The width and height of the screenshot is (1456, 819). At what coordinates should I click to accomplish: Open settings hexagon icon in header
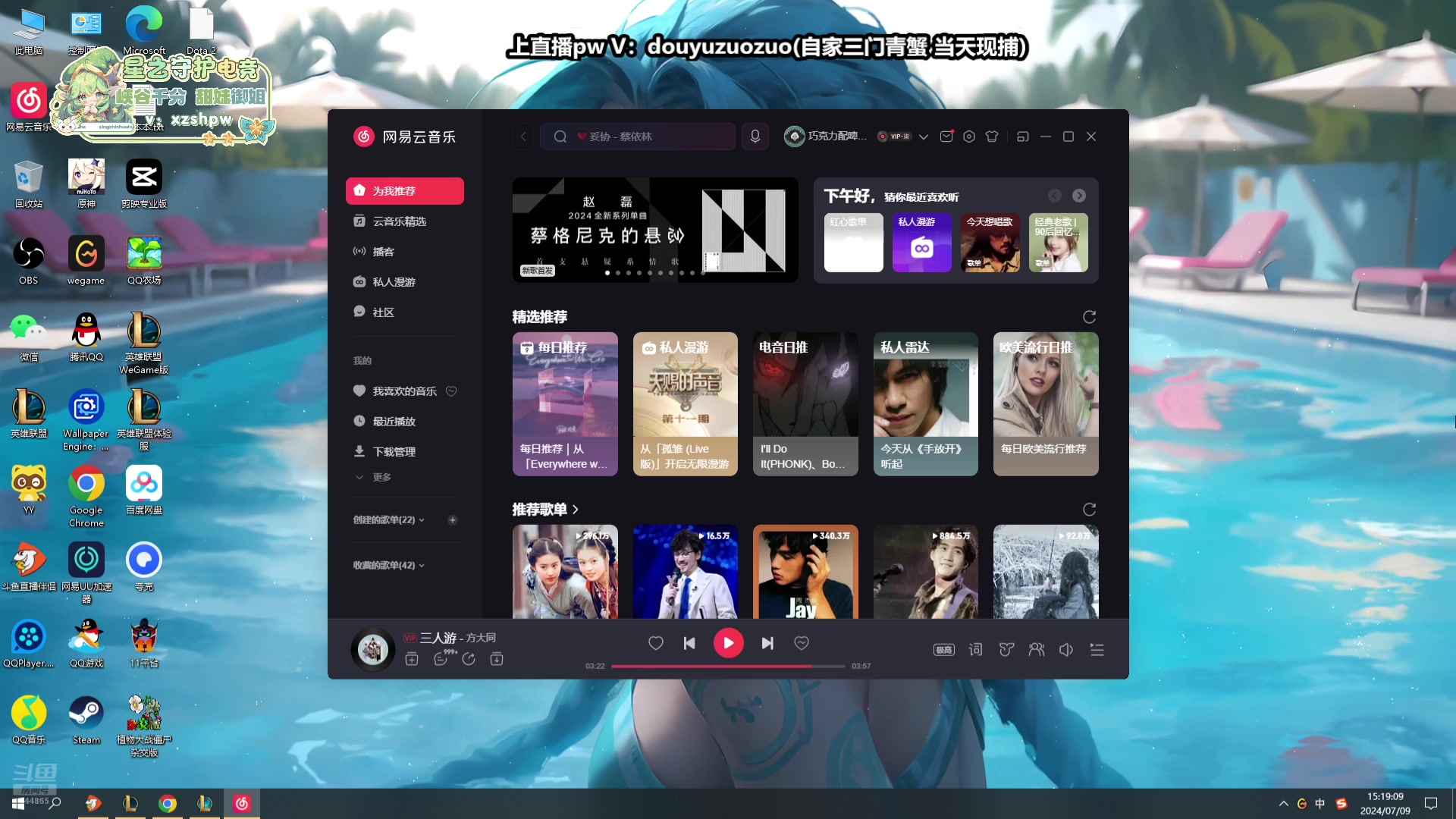969,136
